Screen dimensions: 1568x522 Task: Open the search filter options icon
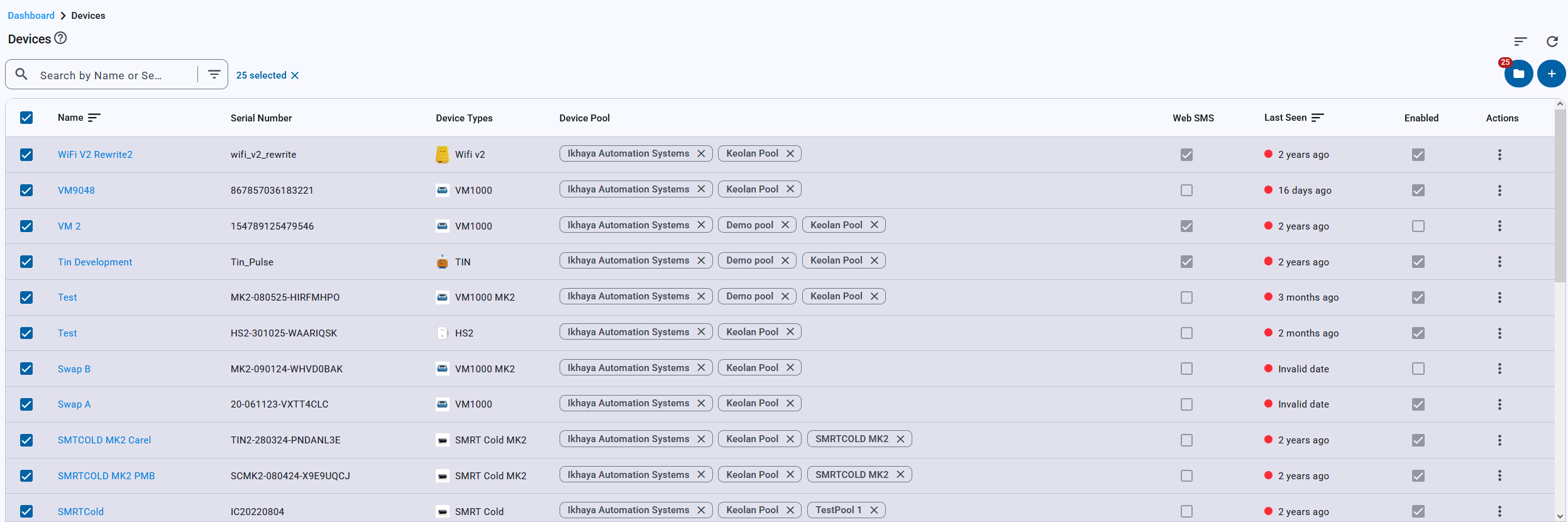214,75
